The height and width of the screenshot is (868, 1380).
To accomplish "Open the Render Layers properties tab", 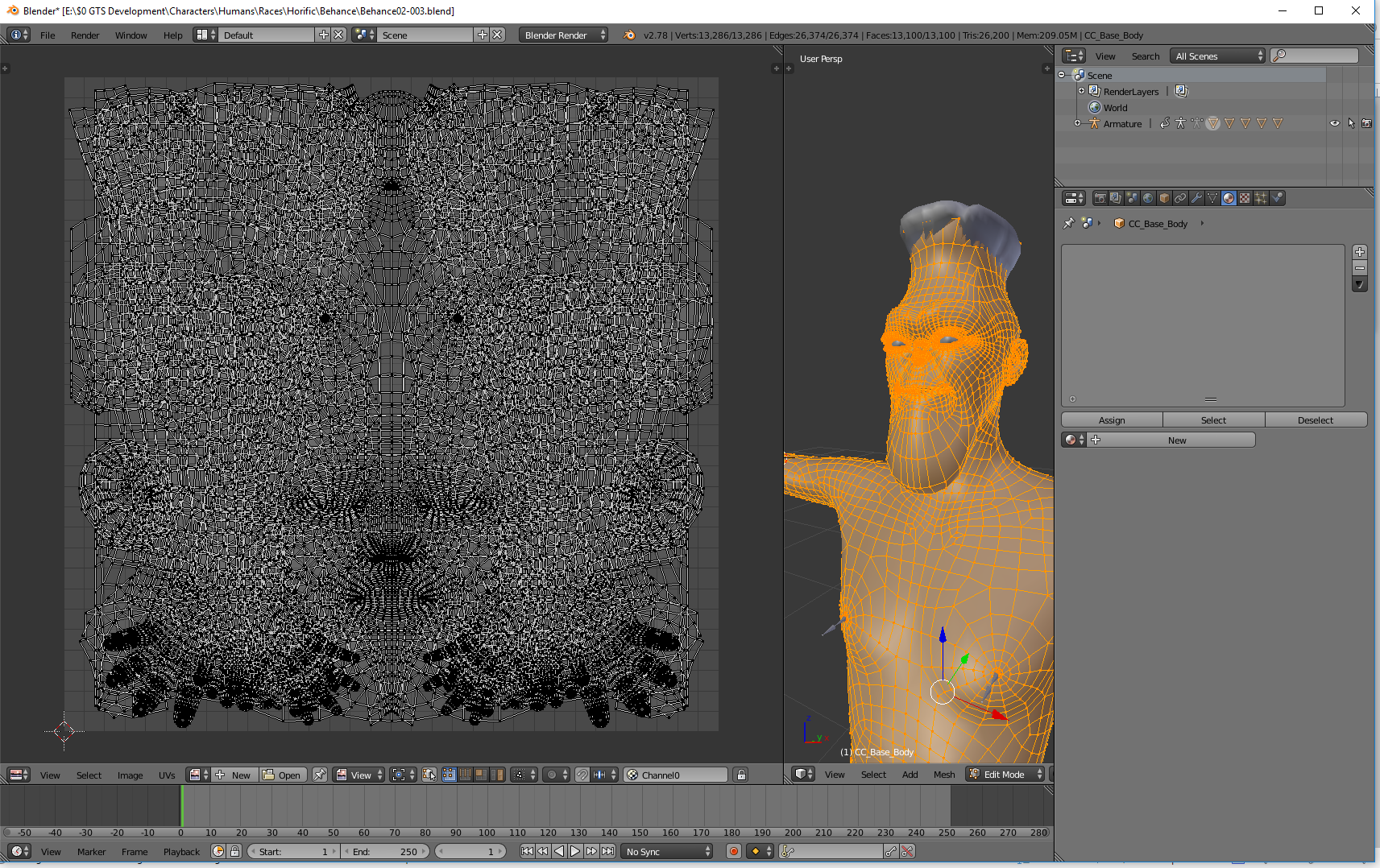I will (1116, 198).
